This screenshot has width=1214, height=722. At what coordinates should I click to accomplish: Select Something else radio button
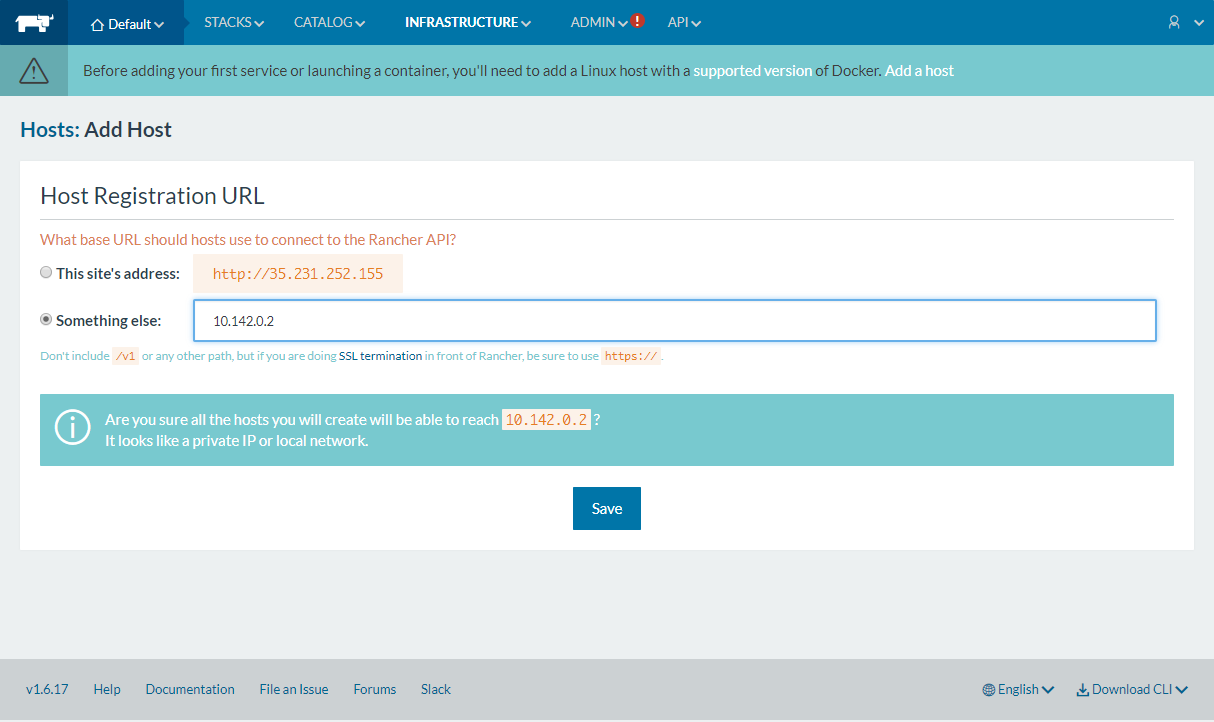pyautogui.click(x=46, y=320)
